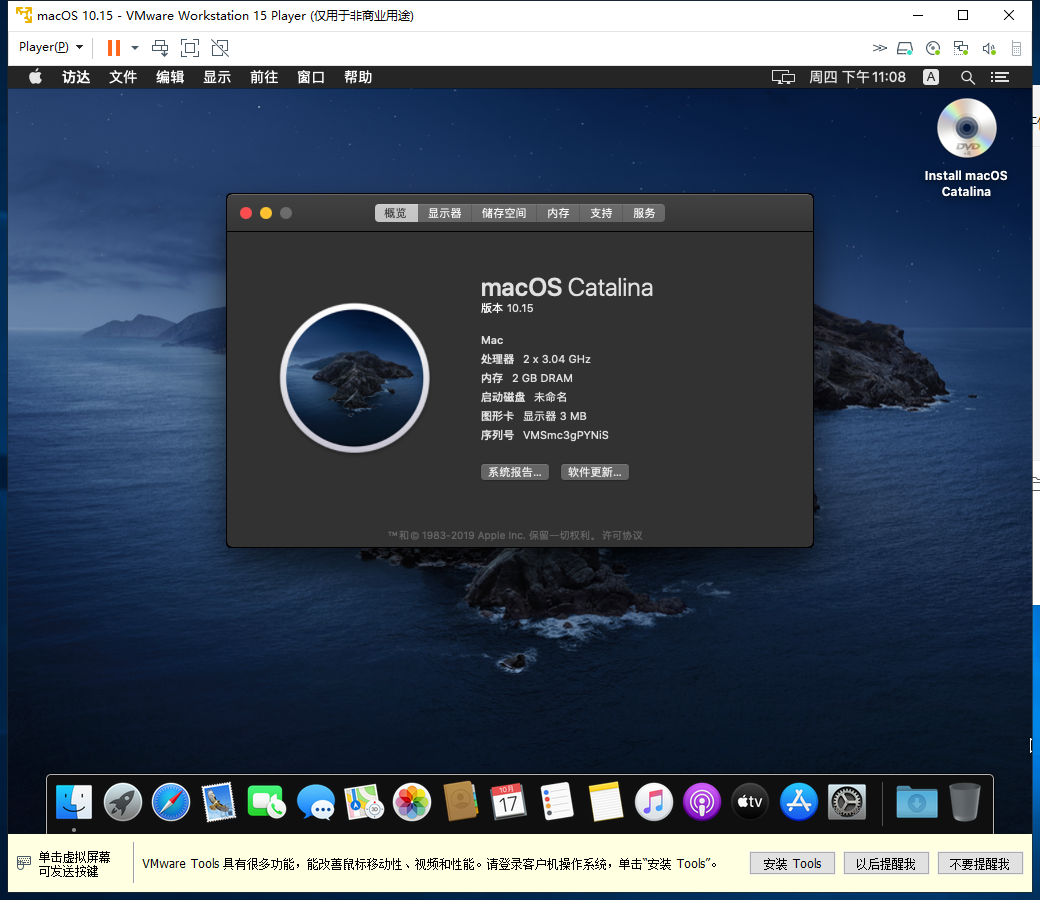Close About This Mac red button
Viewport: 1040px width, 900px height.
pos(246,213)
